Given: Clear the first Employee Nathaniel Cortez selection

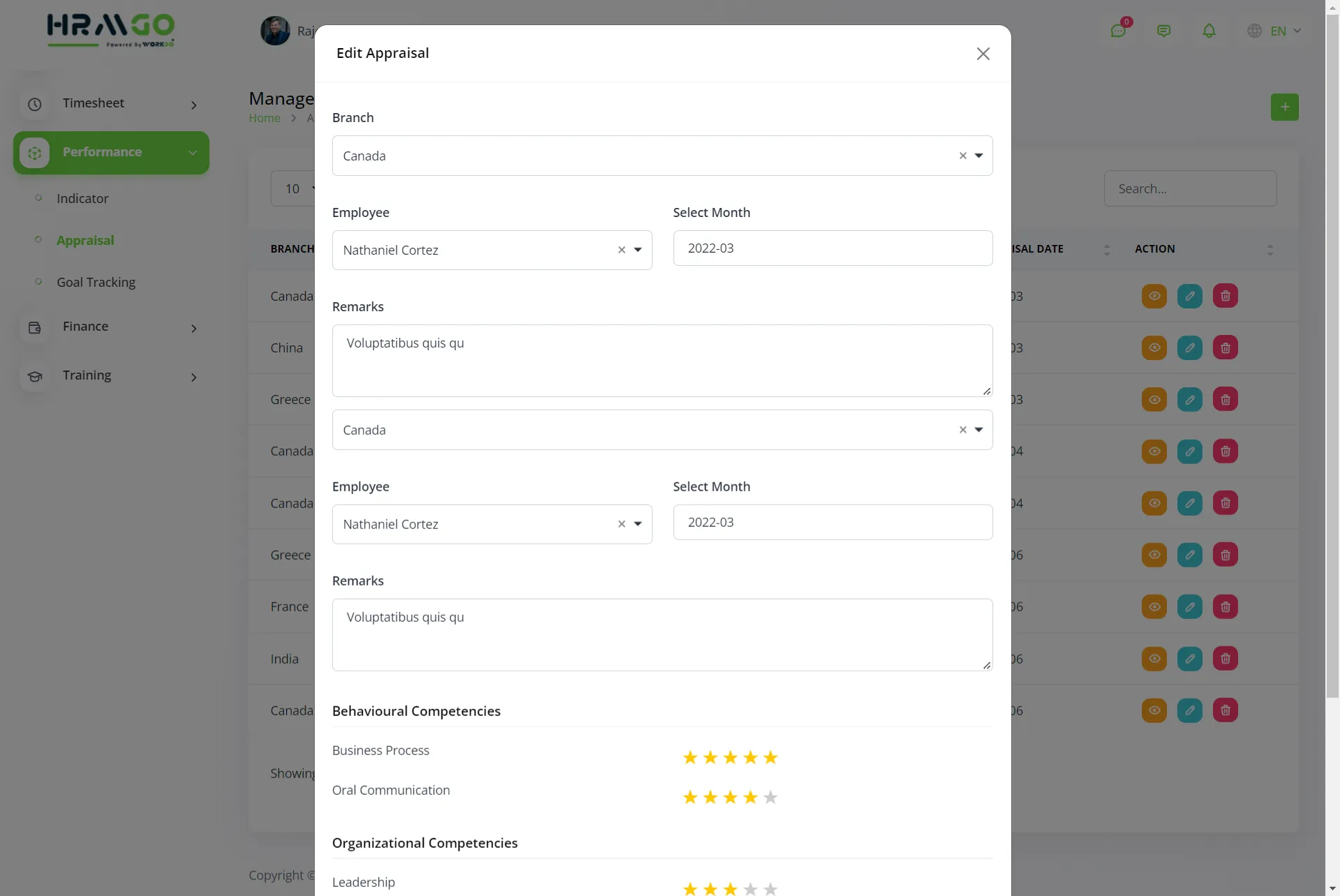Looking at the screenshot, I should coord(621,250).
